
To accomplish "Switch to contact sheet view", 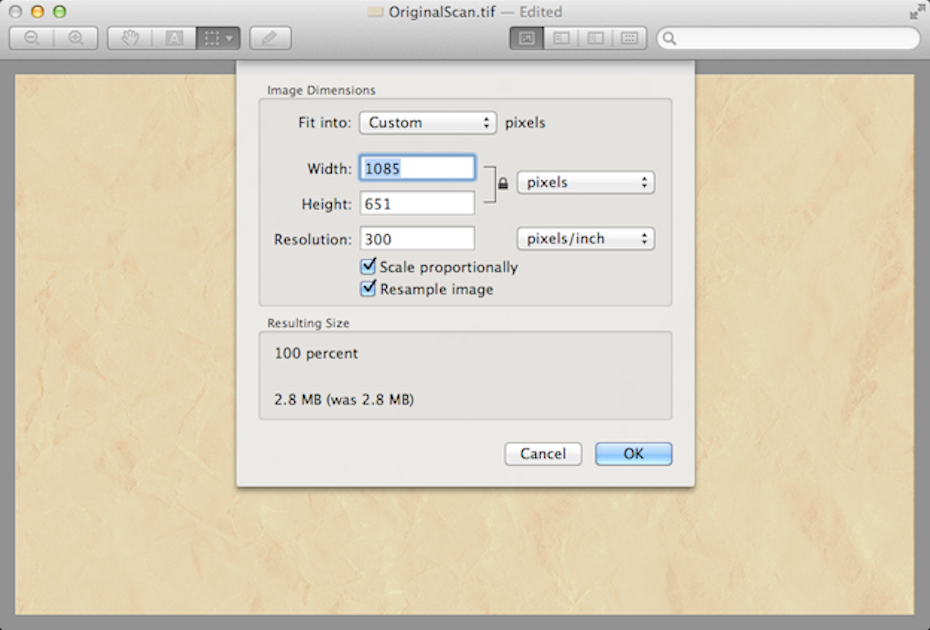I will coord(629,39).
